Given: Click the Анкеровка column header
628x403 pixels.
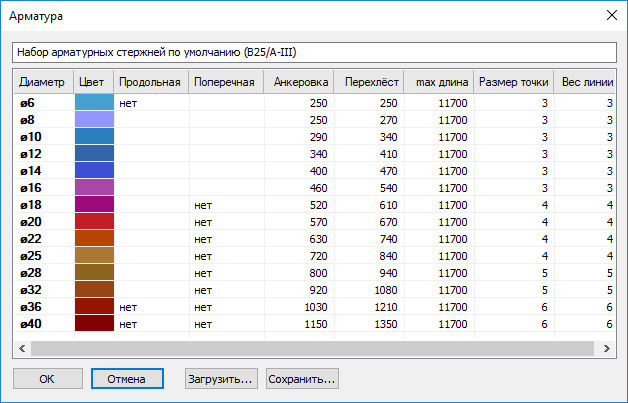Looking at the screenshot, I should click(x=300, y=81).
